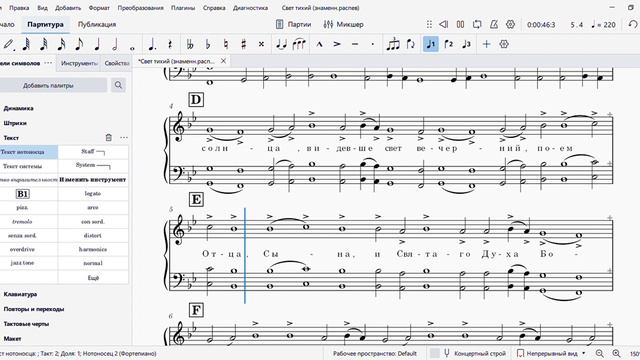
Task: Toggle the metronome
Action: point(493,24)
